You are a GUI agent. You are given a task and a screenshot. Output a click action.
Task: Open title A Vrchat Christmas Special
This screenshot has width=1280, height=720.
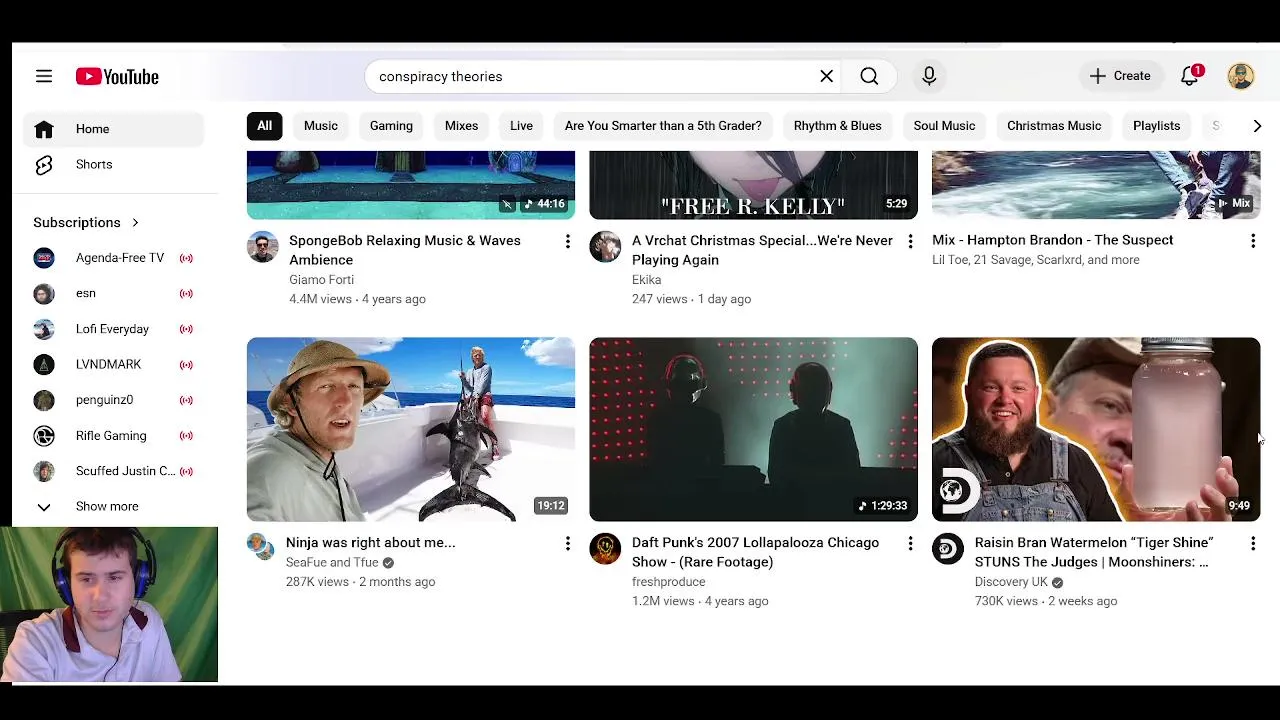pyautogui.click(x=762, y=250)
